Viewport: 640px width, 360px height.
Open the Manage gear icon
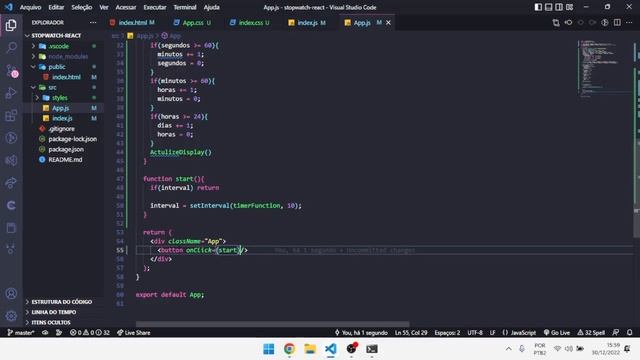coord(11,316)
